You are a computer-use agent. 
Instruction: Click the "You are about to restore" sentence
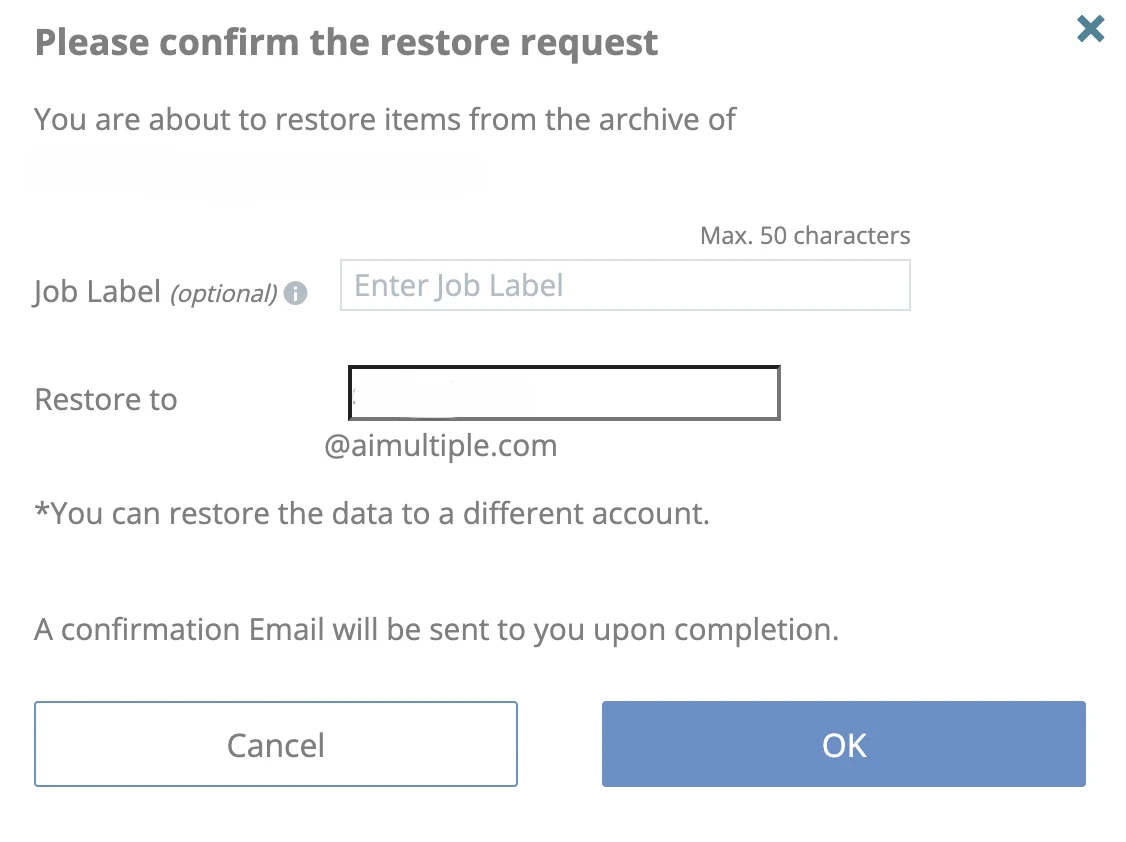click(x=385, y=120)
